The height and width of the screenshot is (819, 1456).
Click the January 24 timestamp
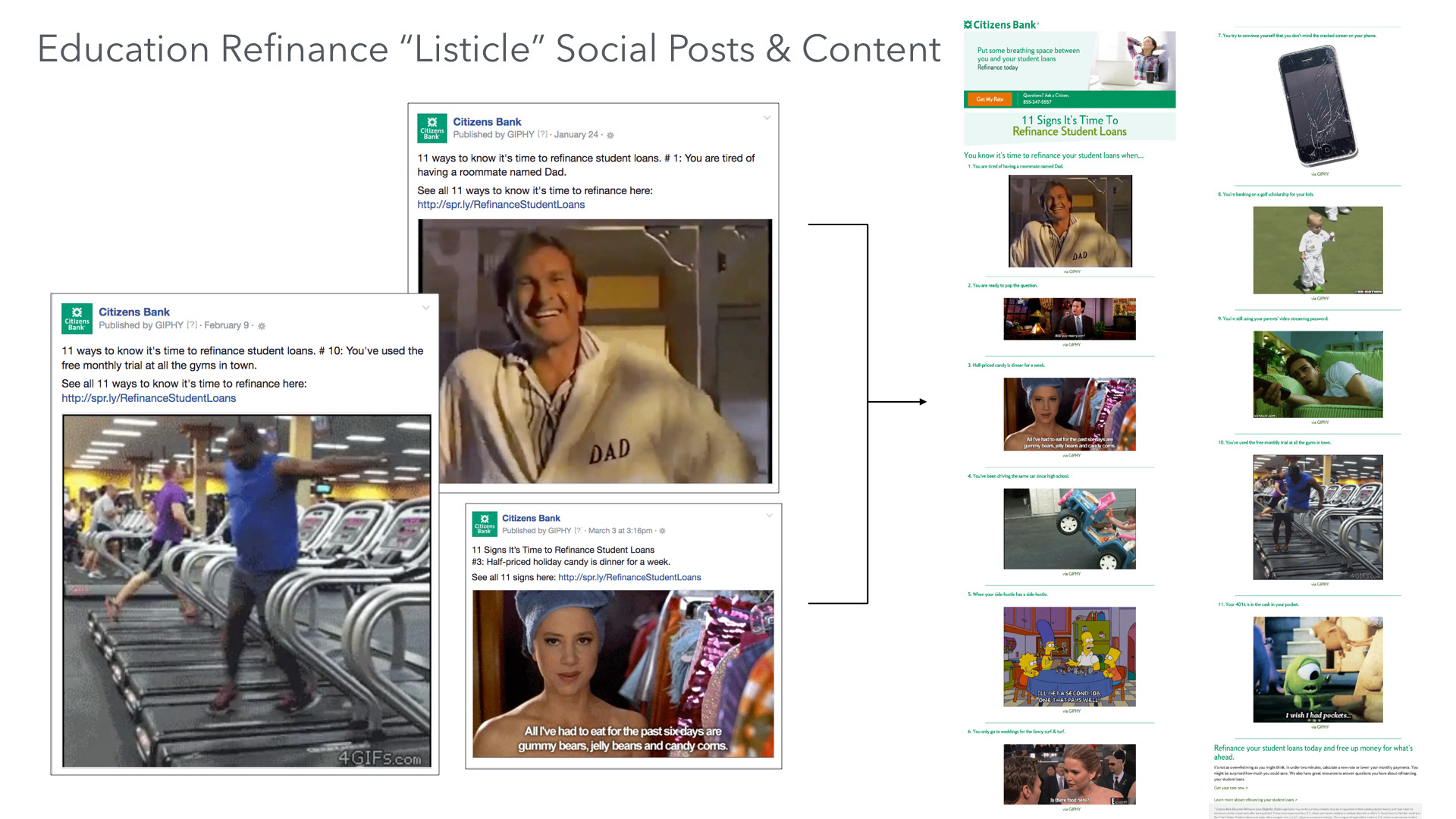576,134
